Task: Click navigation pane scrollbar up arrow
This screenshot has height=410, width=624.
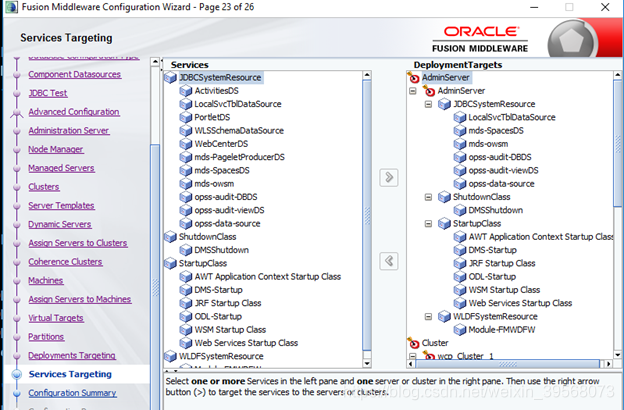Action: (155, 62)
